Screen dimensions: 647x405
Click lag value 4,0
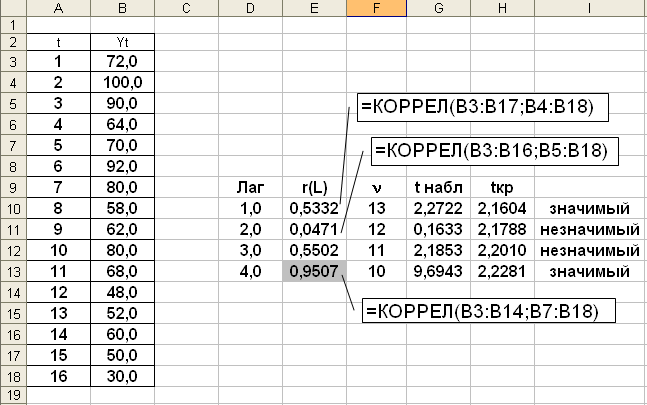pyautogui.click(x=250, y=272)
